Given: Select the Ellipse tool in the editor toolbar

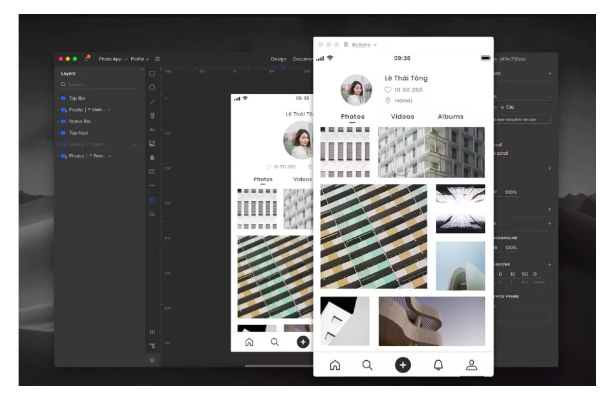Looking at the screenshot, I should tap(152, 88).
